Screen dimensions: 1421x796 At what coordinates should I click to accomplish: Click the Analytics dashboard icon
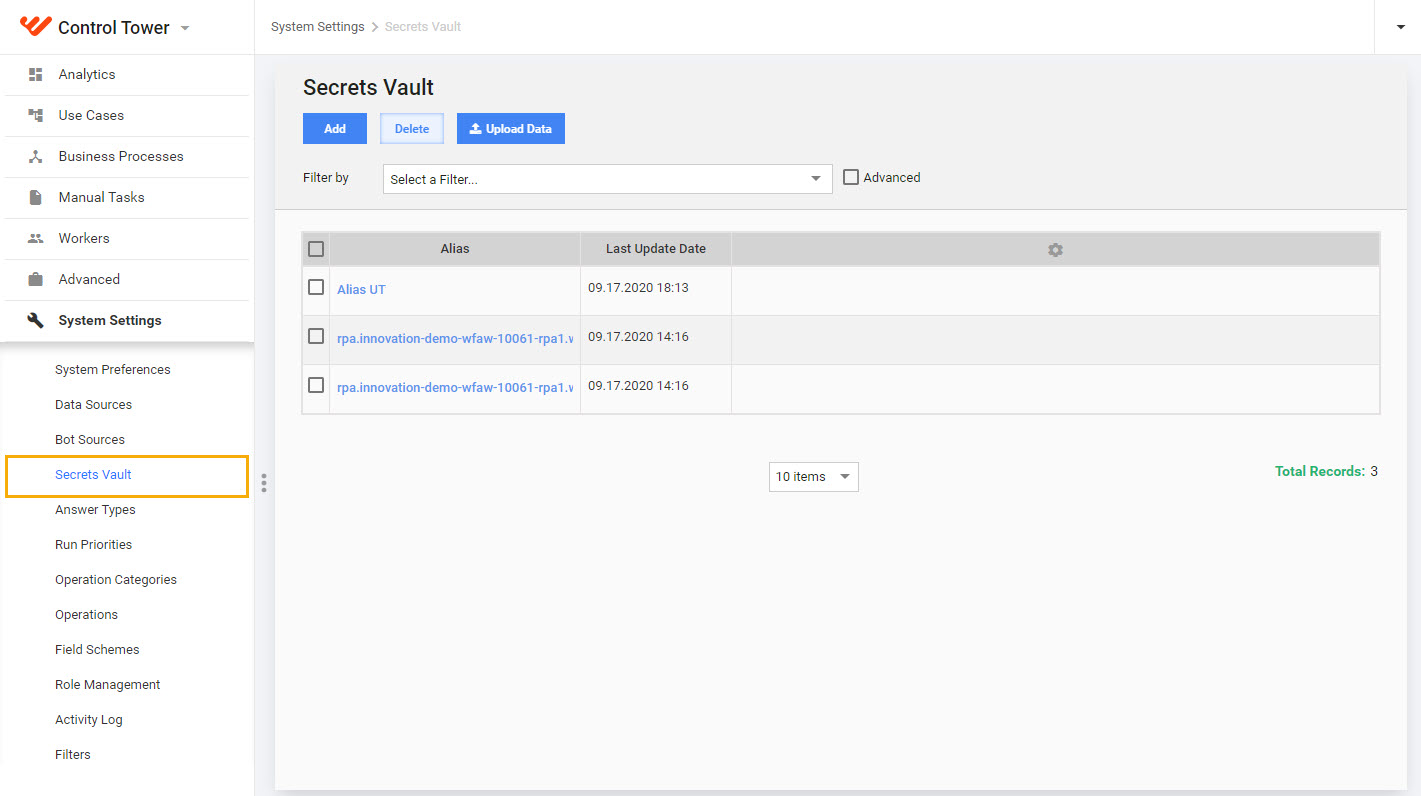36,74
